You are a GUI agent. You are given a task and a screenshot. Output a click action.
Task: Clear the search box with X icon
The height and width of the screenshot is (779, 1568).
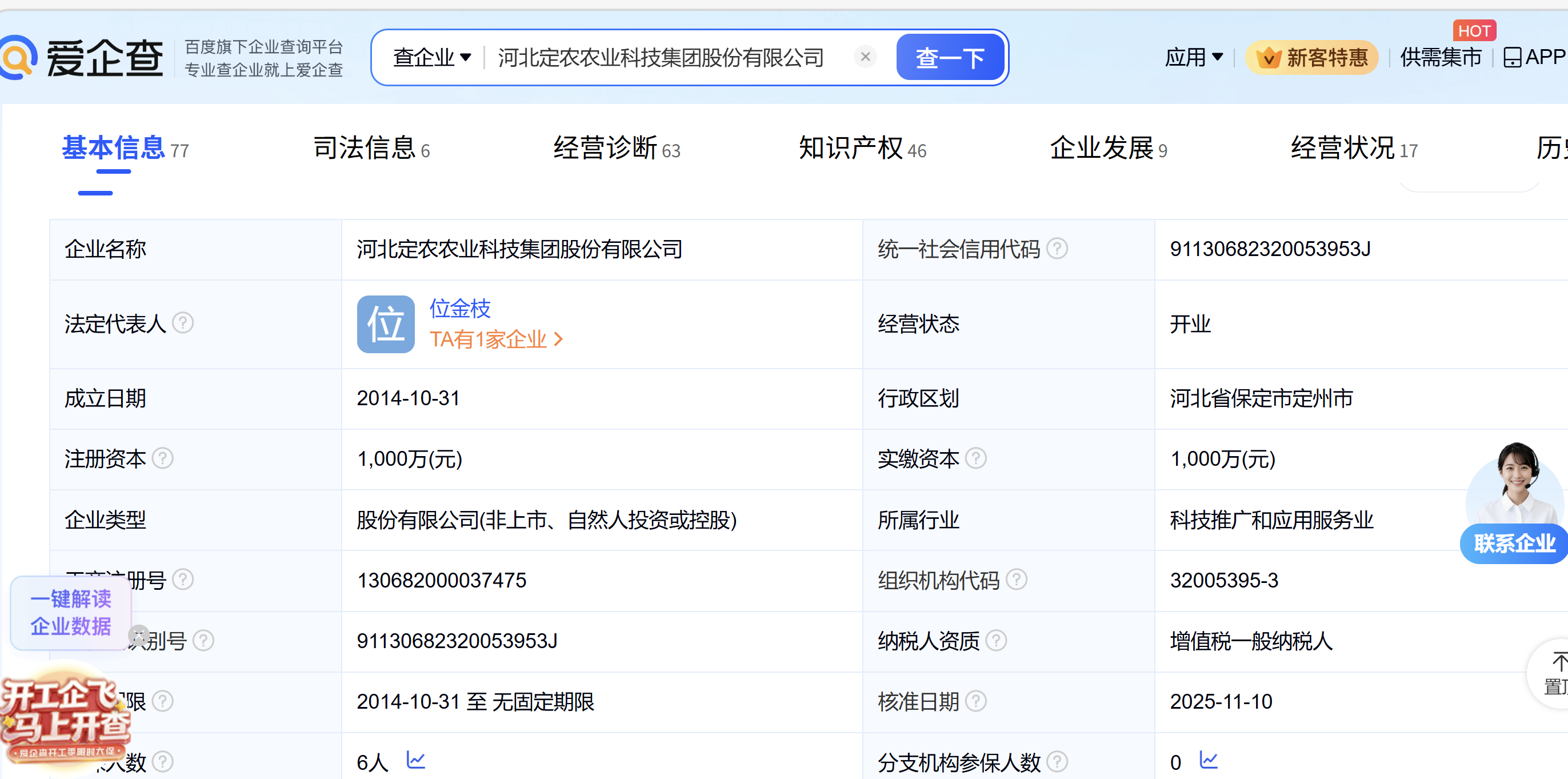(865, 57)
